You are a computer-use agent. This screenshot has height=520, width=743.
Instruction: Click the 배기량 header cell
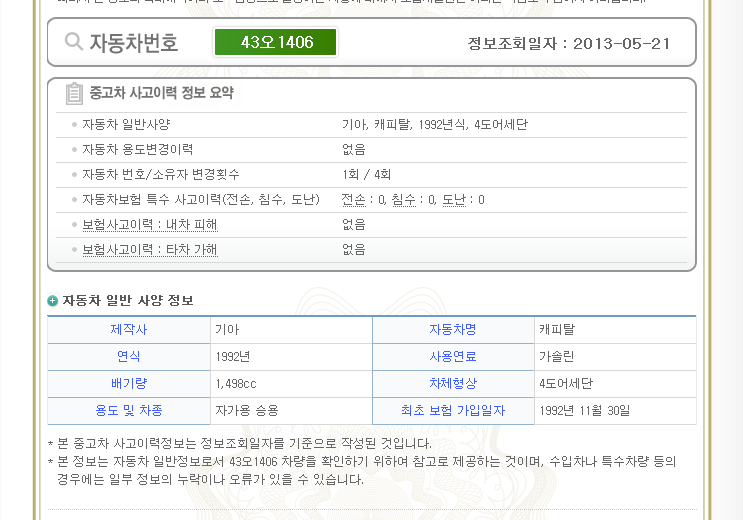[129, 383]
